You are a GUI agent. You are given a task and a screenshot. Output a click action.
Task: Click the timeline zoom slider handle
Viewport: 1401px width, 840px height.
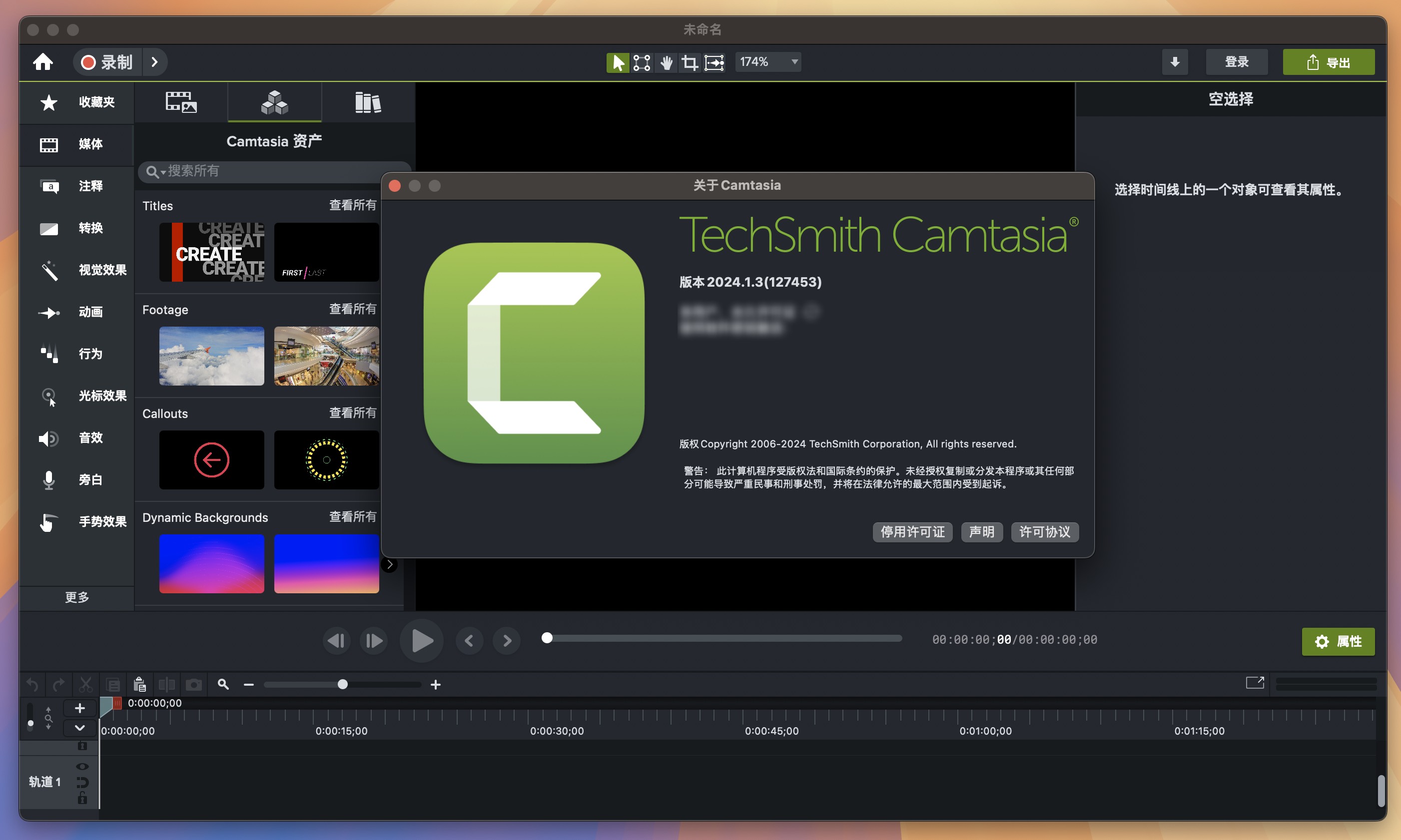[343, 684]
